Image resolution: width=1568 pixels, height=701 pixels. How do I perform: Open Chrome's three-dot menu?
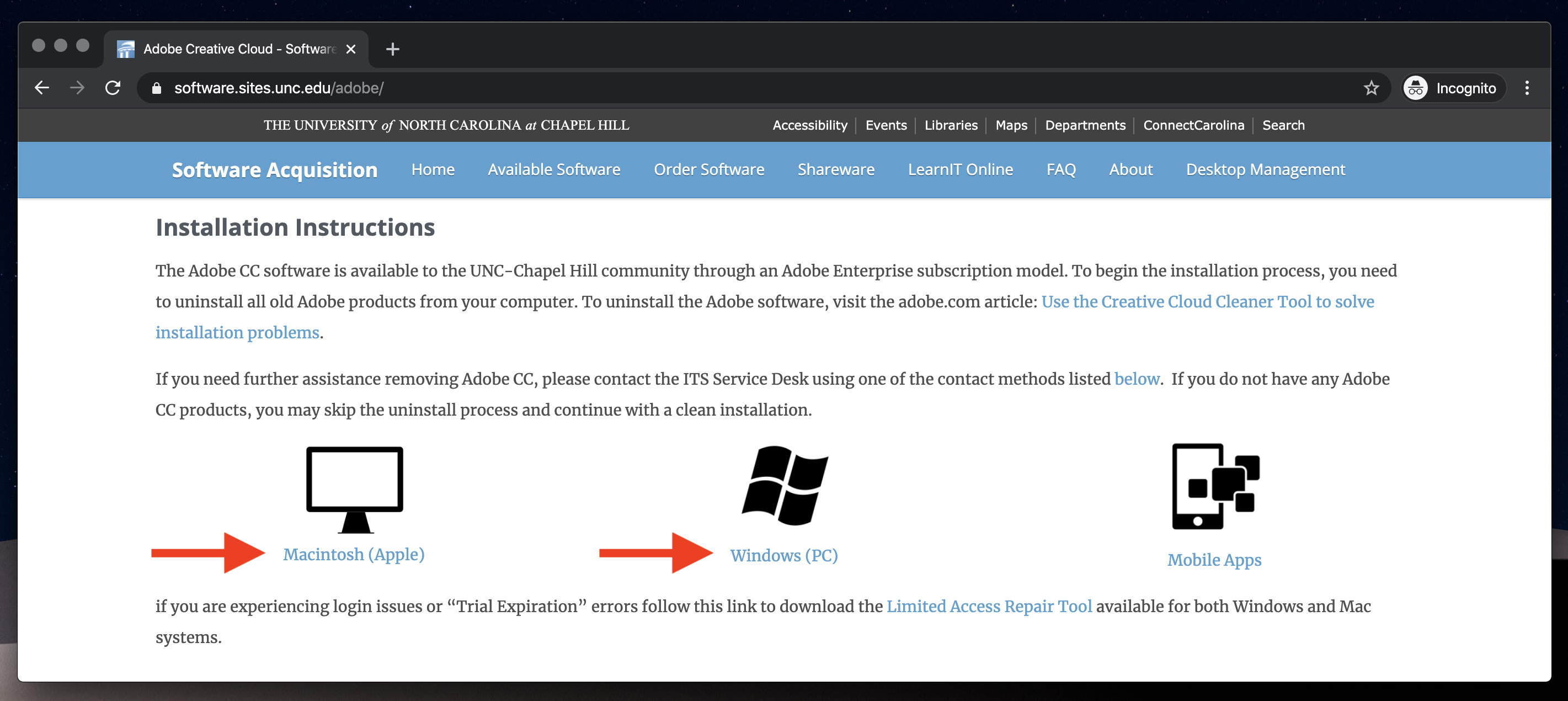click(1527, 88)
